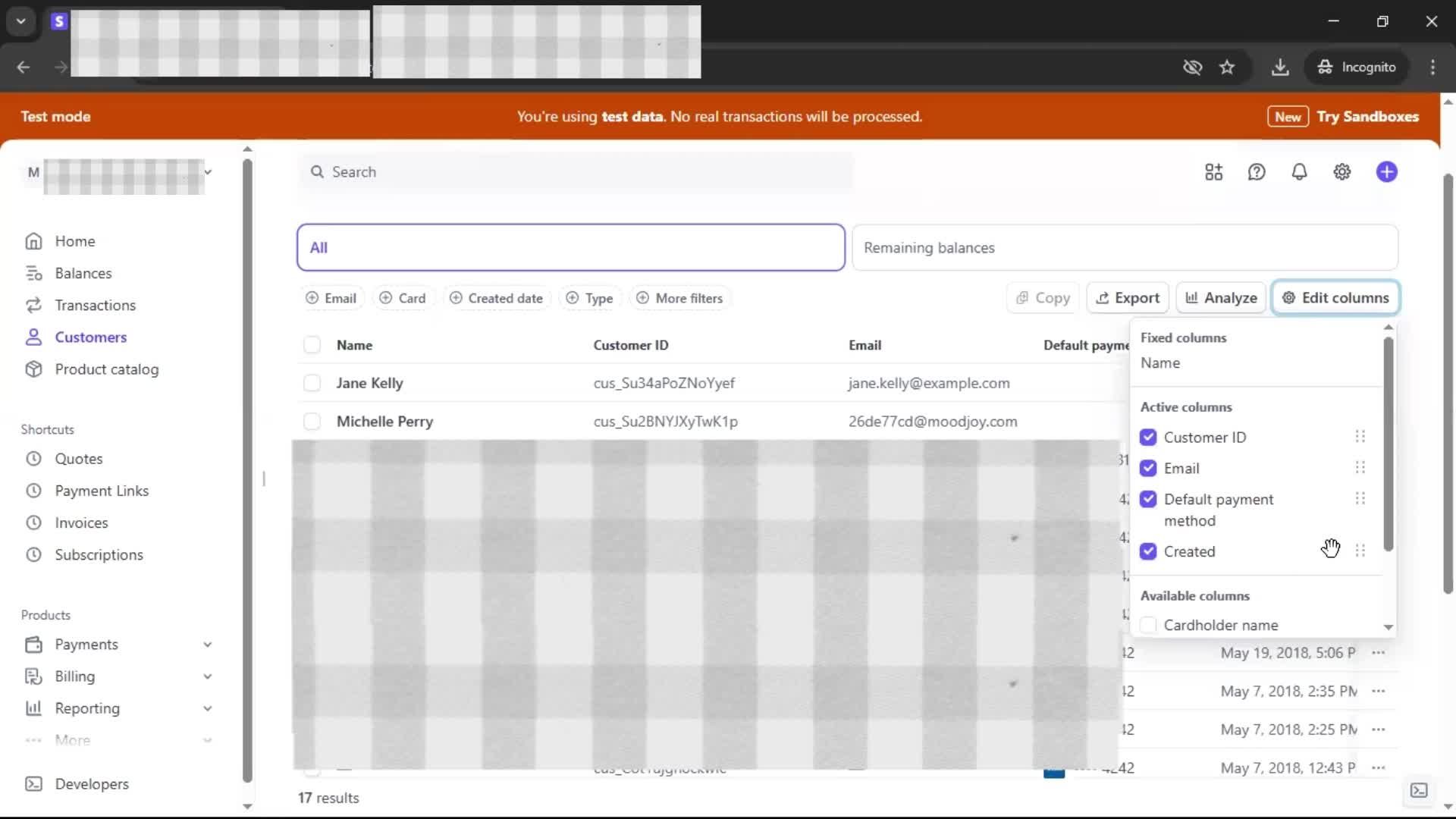Click the drag handle beside Customer ID column

coord(1360,437)
